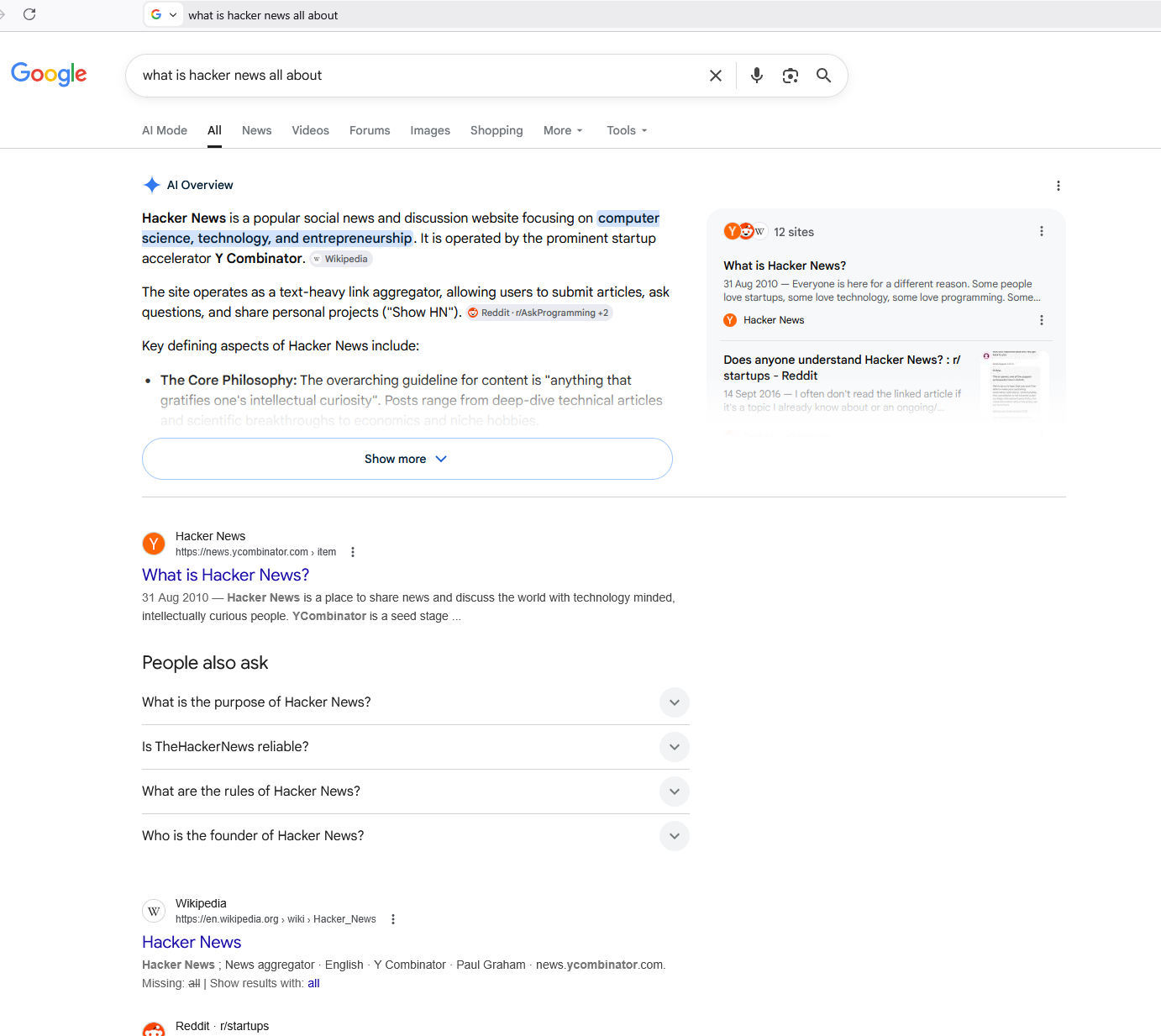The width and height of the screenshot is (1161, 1036).
Task: Open three-dot menu beside 12 sites
Action: click(1041, 231)
